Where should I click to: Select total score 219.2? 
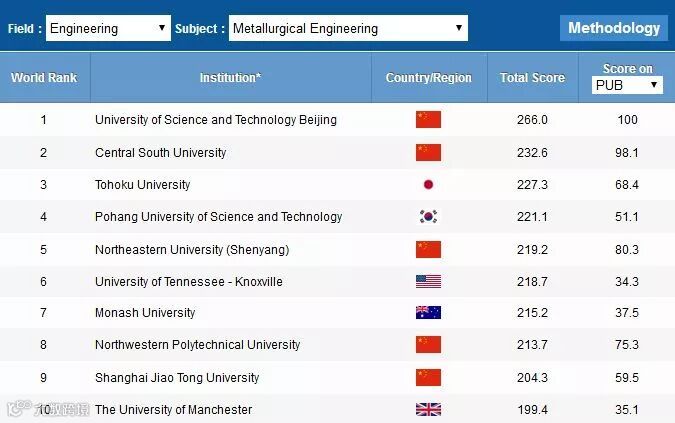[533, 250]
